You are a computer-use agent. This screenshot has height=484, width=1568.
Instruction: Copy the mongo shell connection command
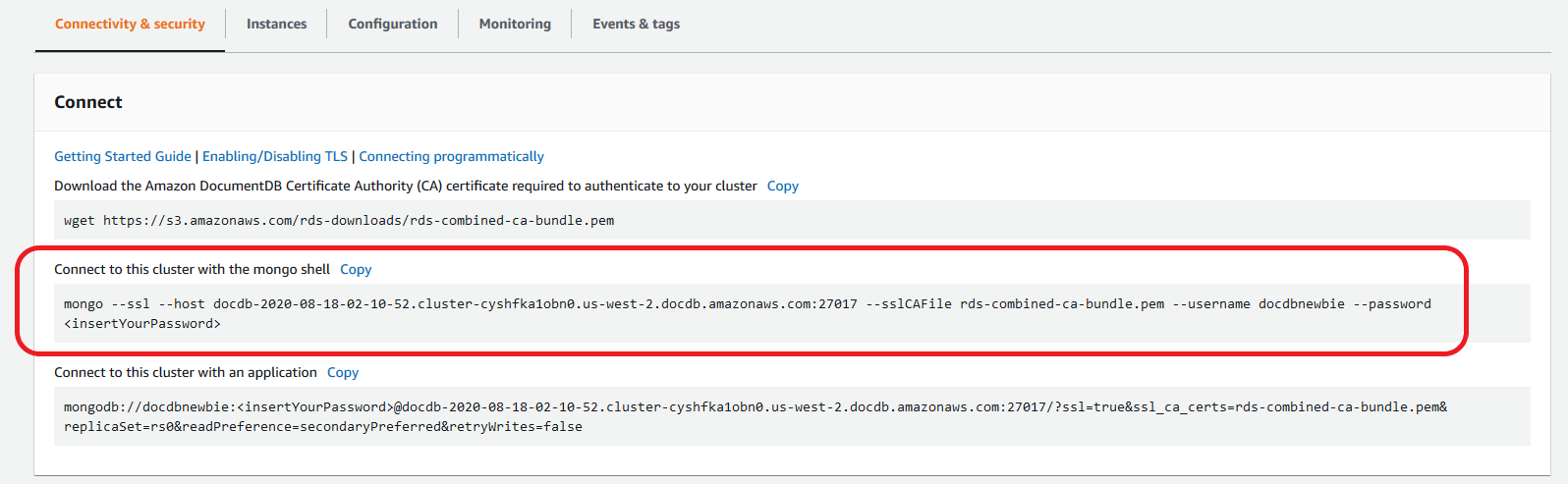pos(356,269)
